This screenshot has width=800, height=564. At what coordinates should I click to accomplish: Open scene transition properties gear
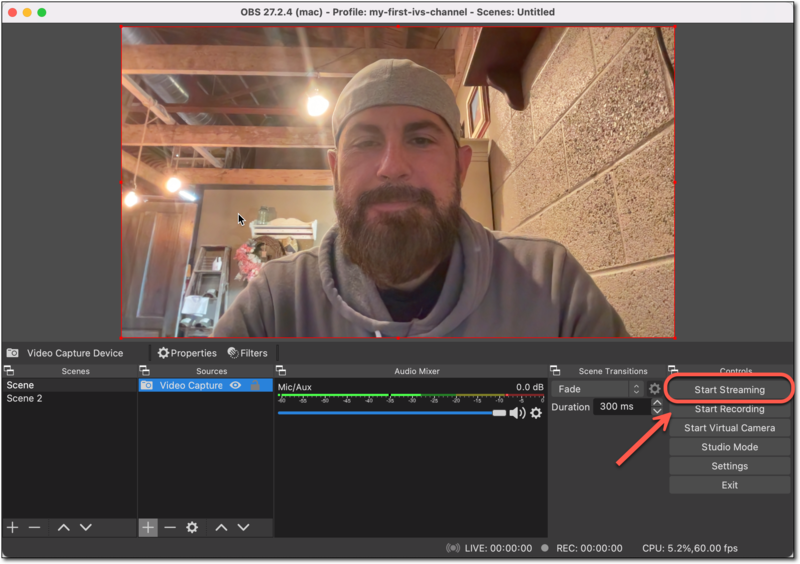point(655,389)
